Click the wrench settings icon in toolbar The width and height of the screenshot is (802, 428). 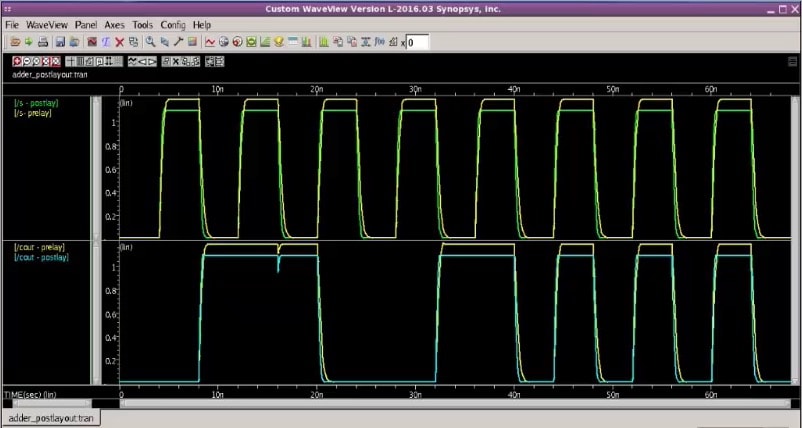tap(177, 42)
